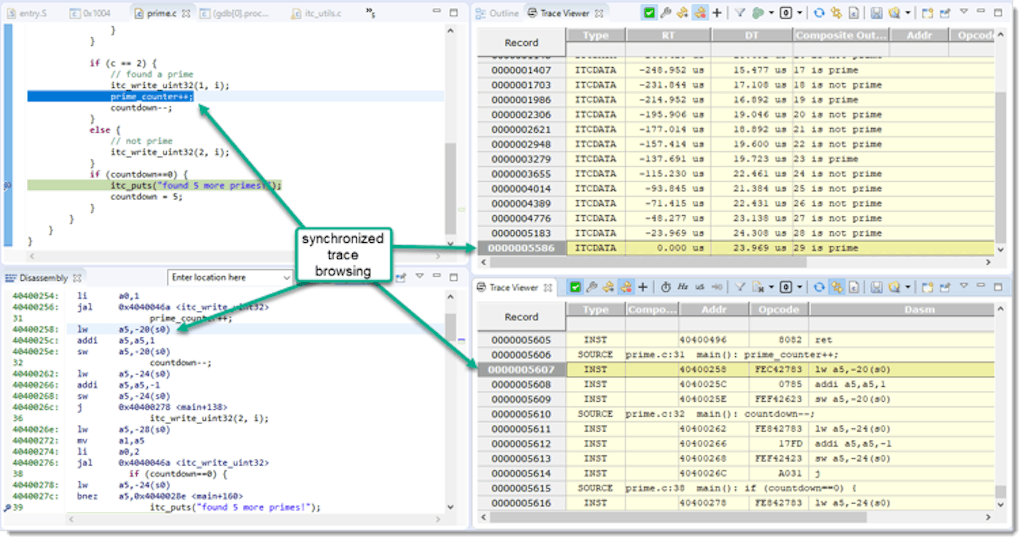This screenshot has width=1024, height=542.
Task: Click the itc_puts source line in prime.c
Action: pos(196,185)
